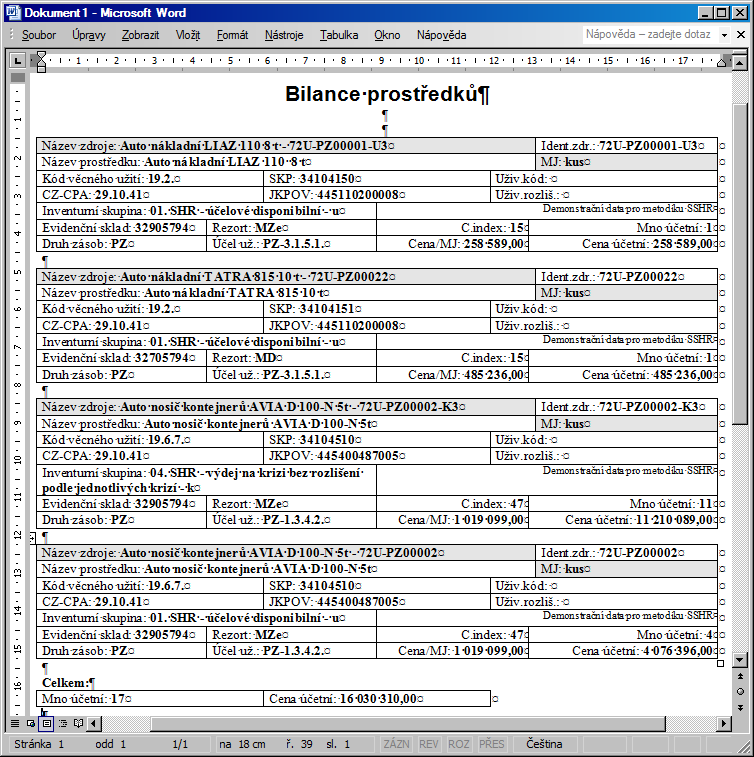This screenshot has width=754, height=757.
Task: Click the Next Page double-arrow button
Action: point(740,707)
